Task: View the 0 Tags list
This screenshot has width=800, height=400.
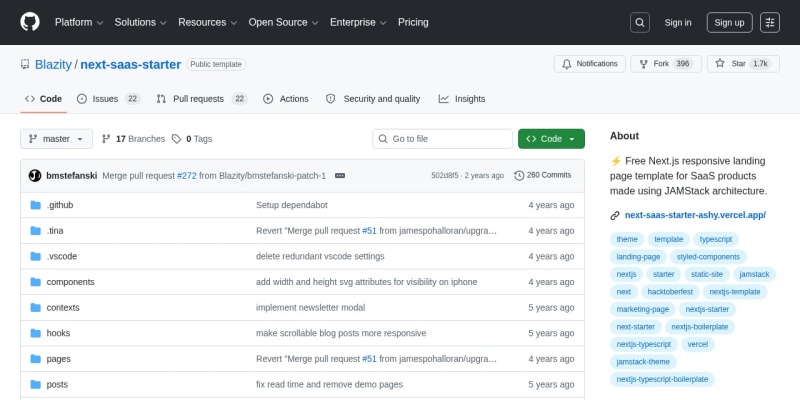Action: tap(192, 139)
